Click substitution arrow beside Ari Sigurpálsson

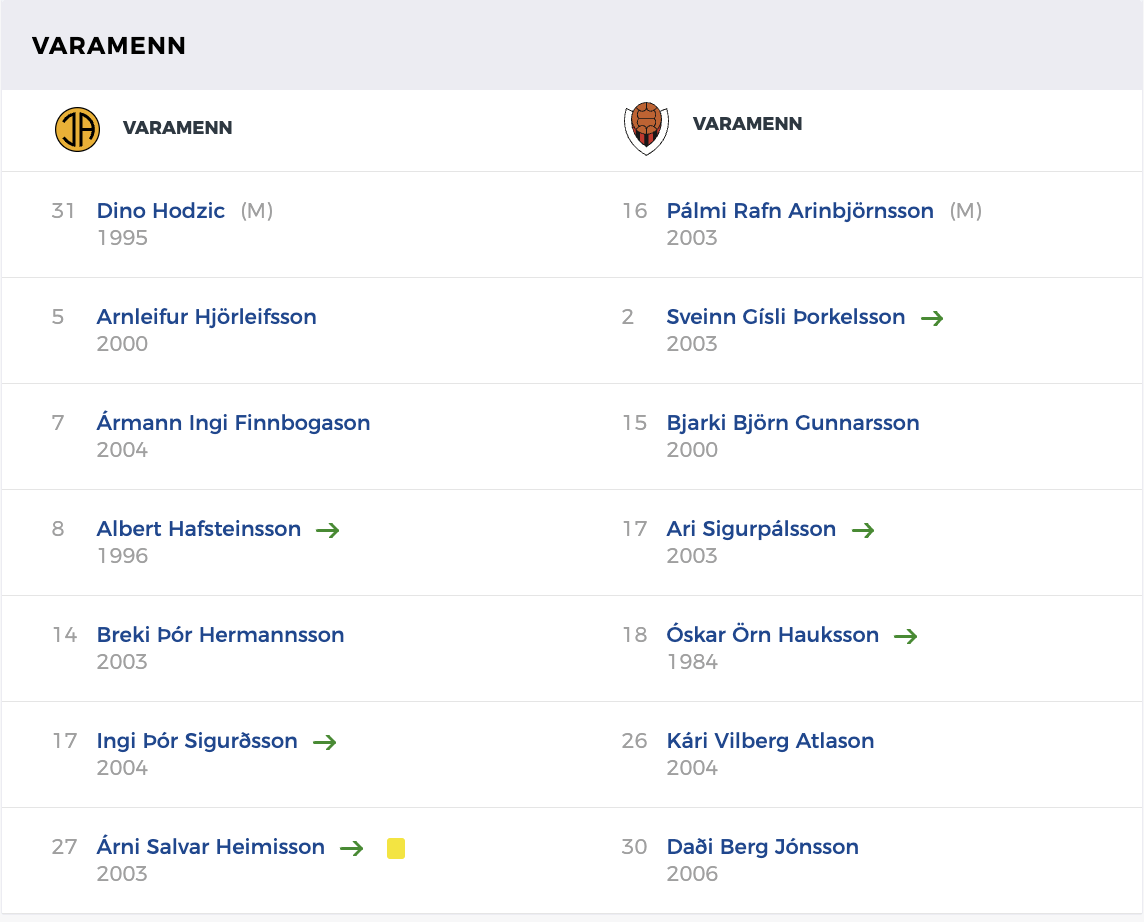(863, 530)
